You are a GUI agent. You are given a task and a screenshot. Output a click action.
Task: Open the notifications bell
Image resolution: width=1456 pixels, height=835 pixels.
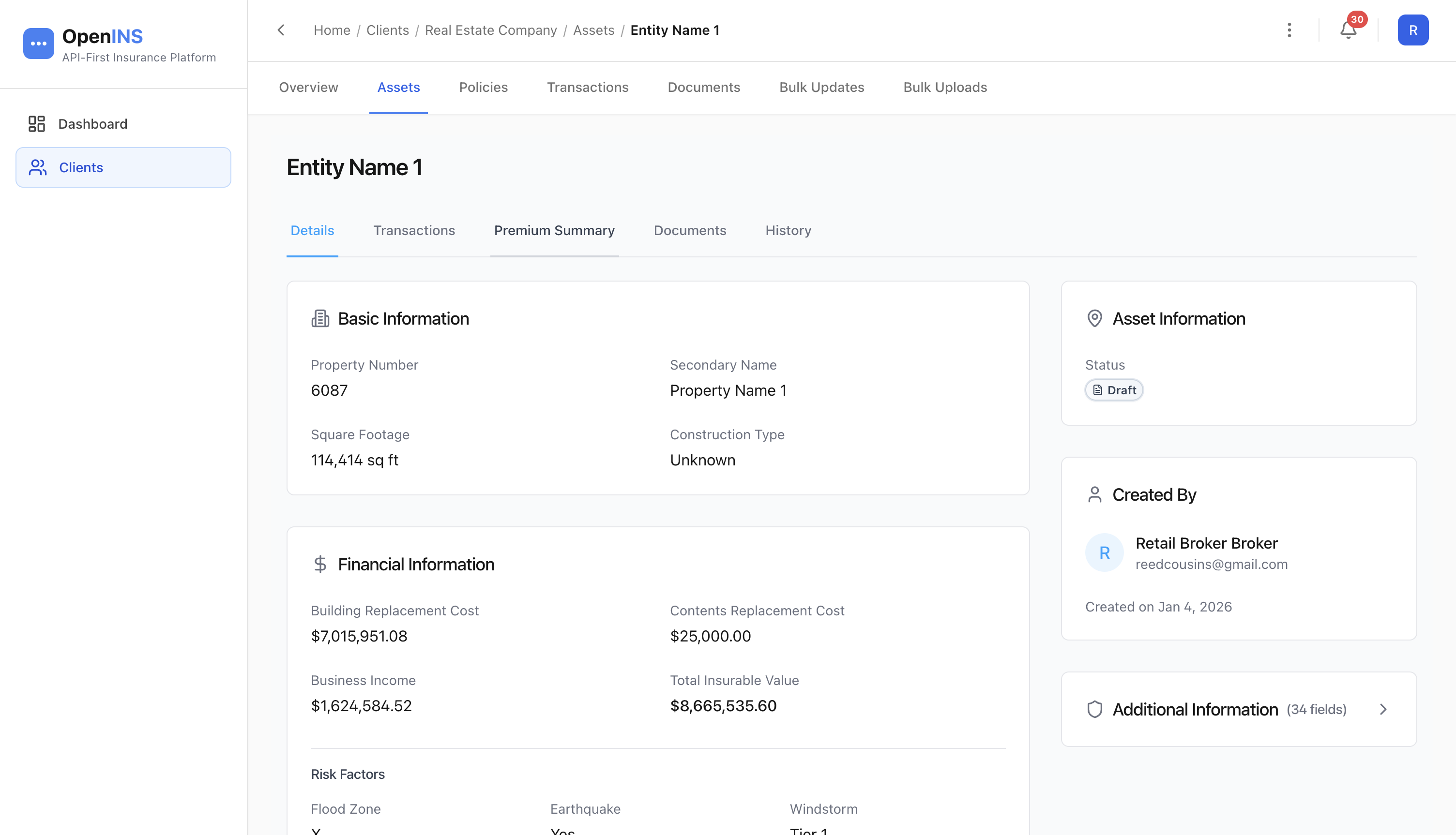click(x=1348, y=30)
